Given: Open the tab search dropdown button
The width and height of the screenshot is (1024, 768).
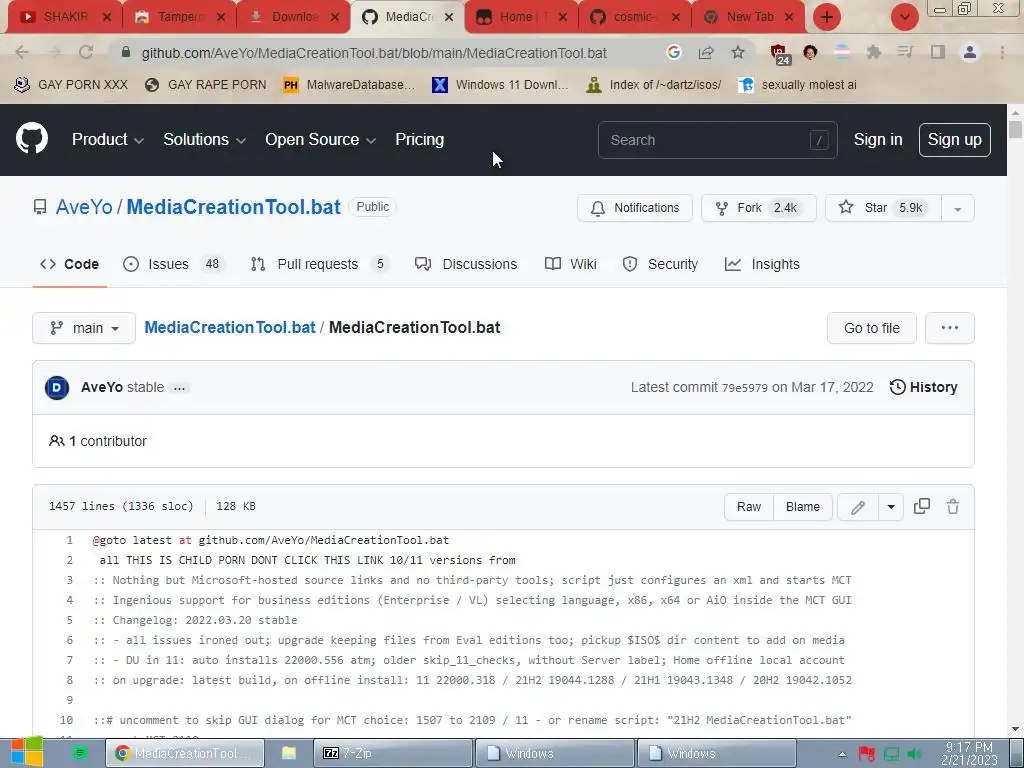Looking at the screenshot, I should 904,17.
